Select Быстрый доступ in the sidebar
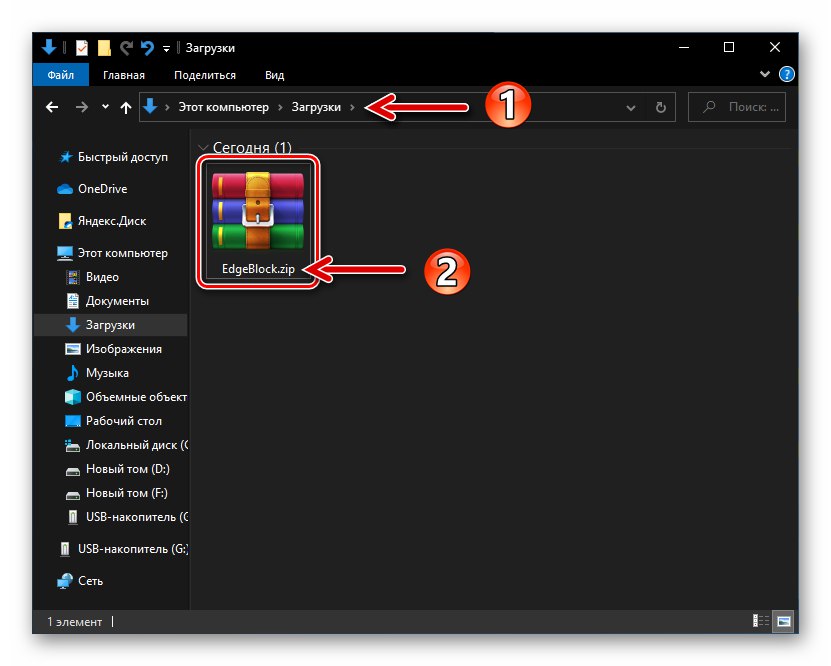This screenshot has width=831, height=666. pyautogui.click(x=114, y=157)
